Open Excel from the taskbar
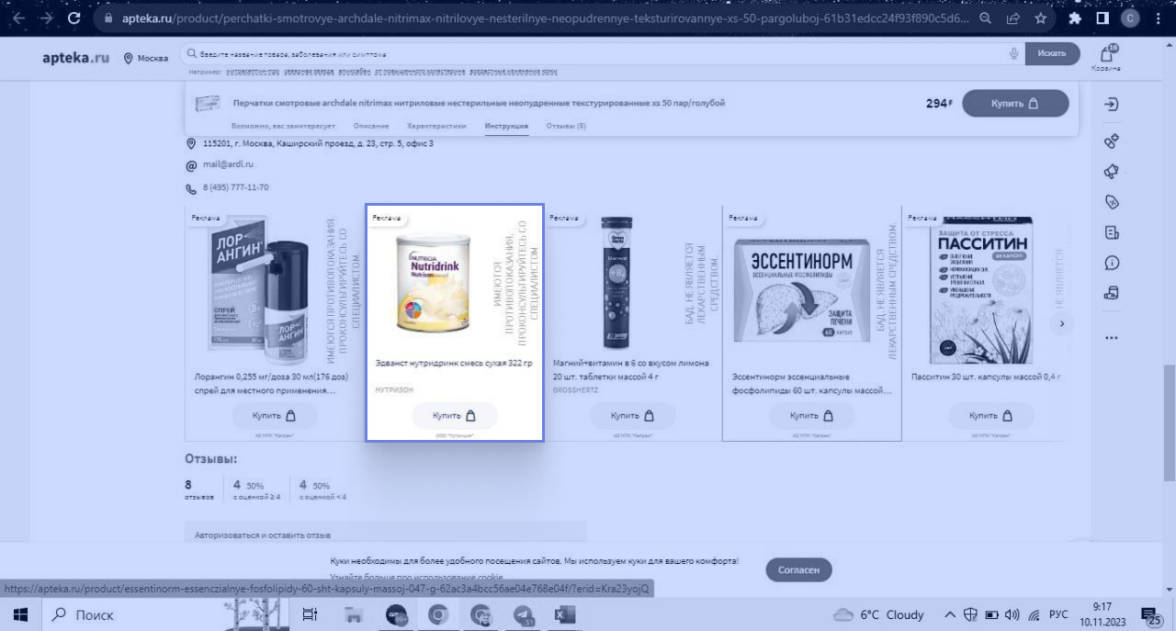Image resolution: width=1176 pixels, height=631 pixels. 565,614
